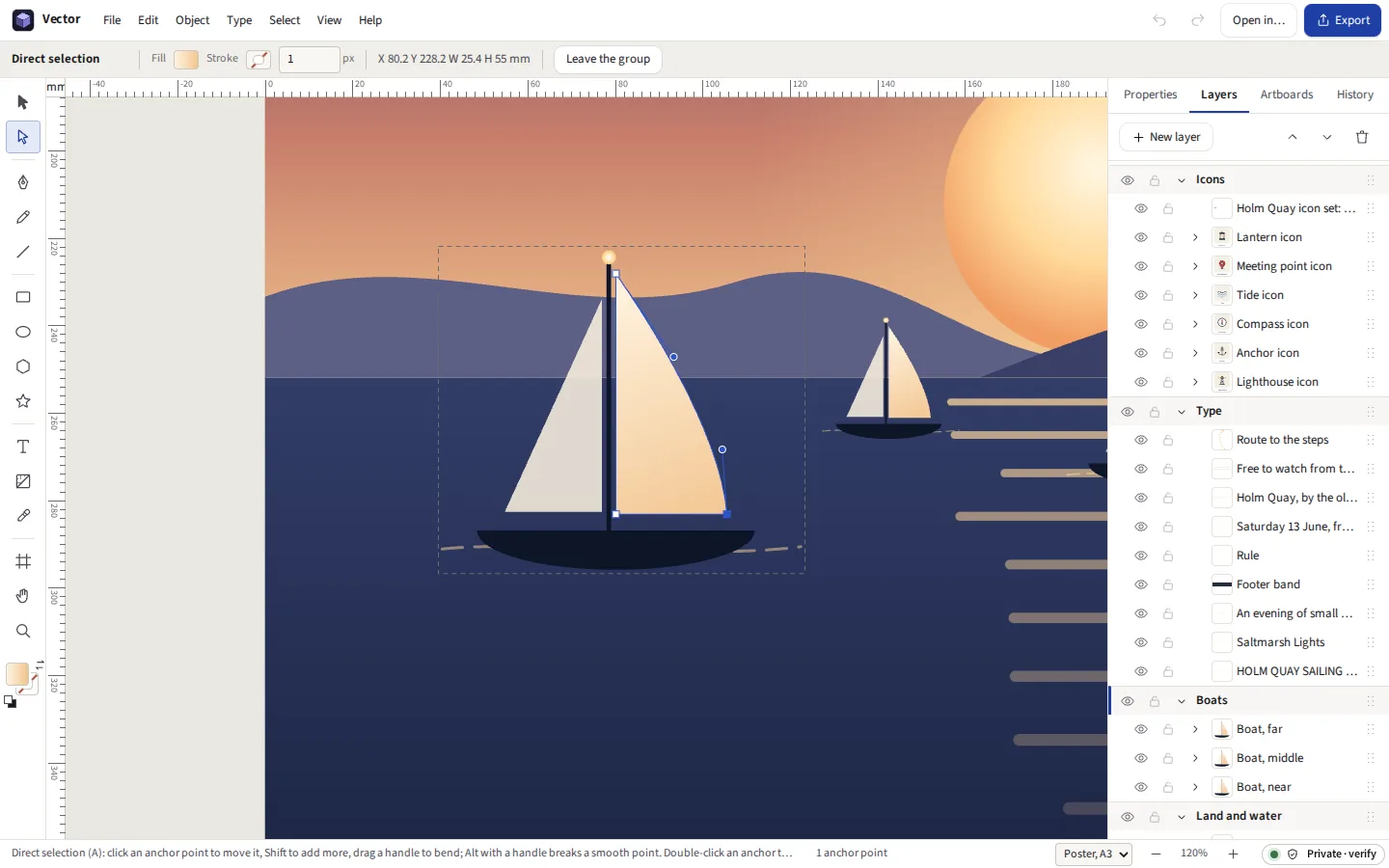The height and width of the screenshot is (868, 1389).
Task: Collapse the Icons layer group
Action: point(1182,180)
